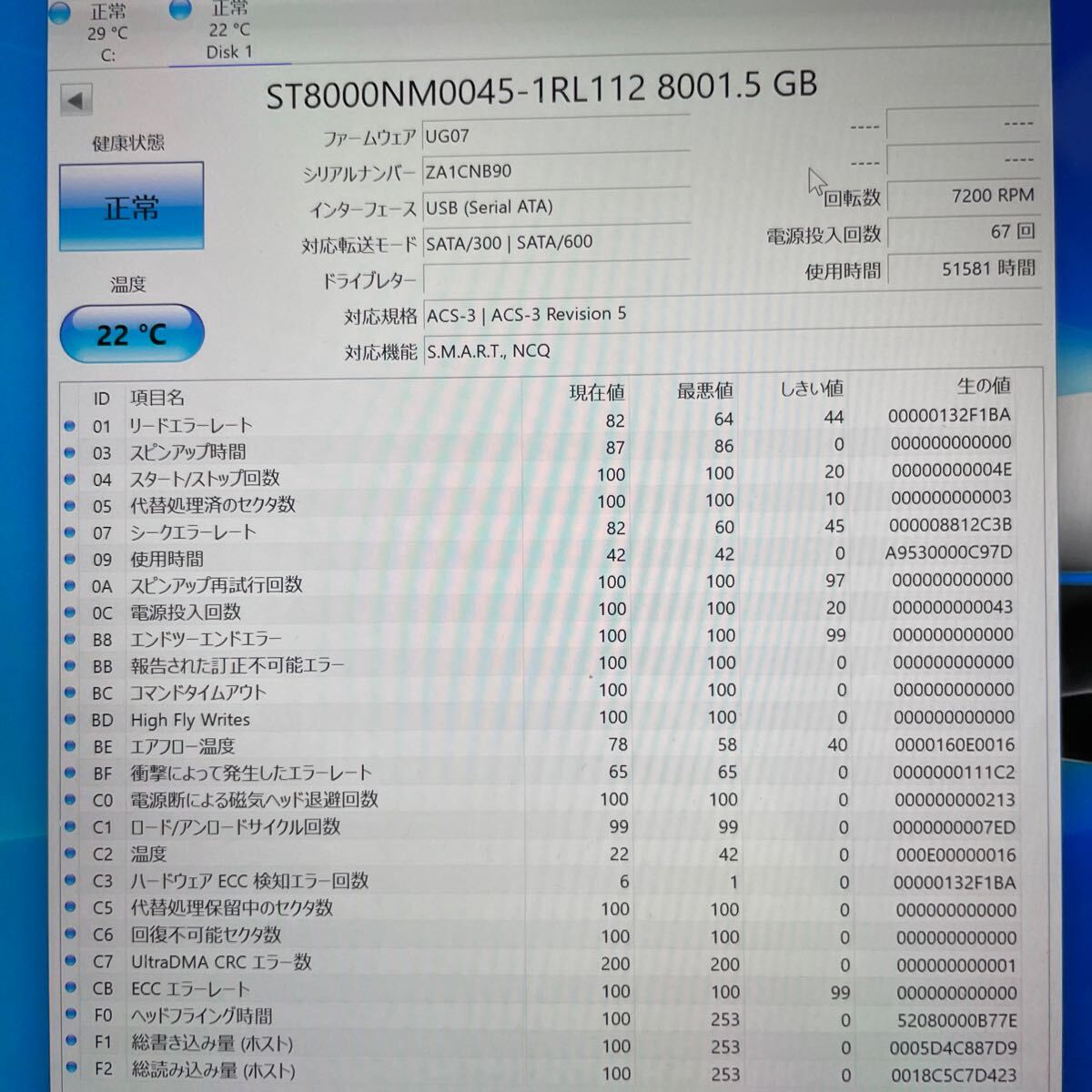Click the status dot for row 0A スピンアップ再試行回数
The image size is (1092, 1092).
70,586
